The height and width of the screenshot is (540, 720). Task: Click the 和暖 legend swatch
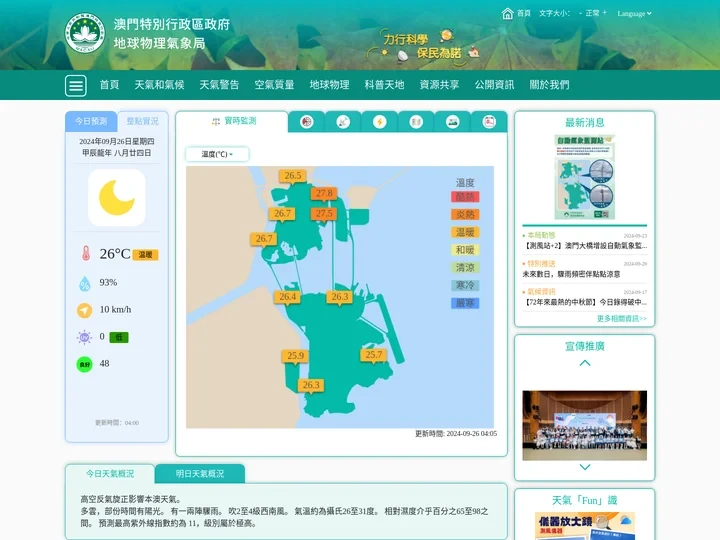click(465, 250)
